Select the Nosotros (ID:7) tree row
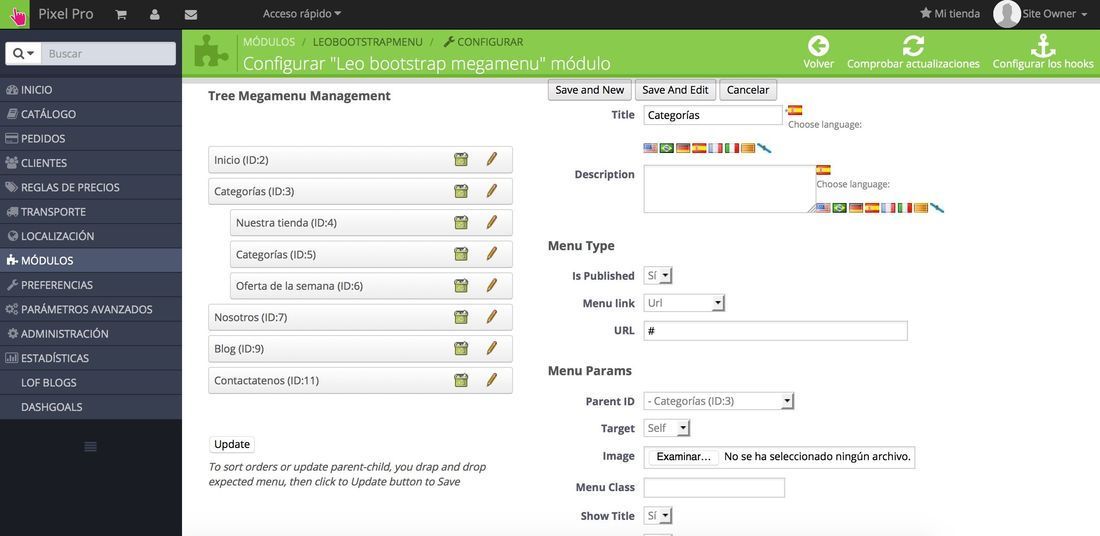 (361, 317)
